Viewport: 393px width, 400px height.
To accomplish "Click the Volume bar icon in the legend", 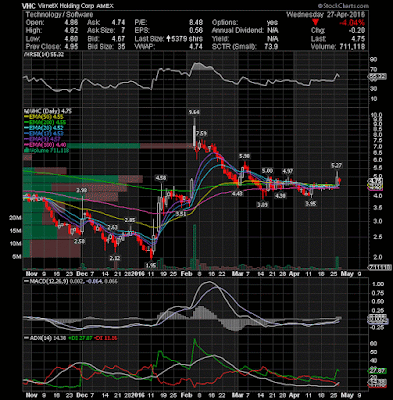I will pos(25,151).
